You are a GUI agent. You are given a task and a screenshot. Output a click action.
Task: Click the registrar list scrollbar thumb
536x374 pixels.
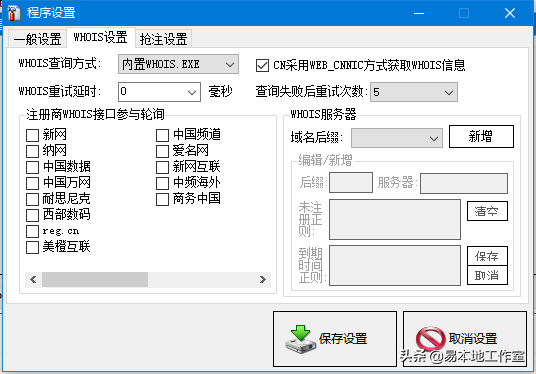(95, 280)
